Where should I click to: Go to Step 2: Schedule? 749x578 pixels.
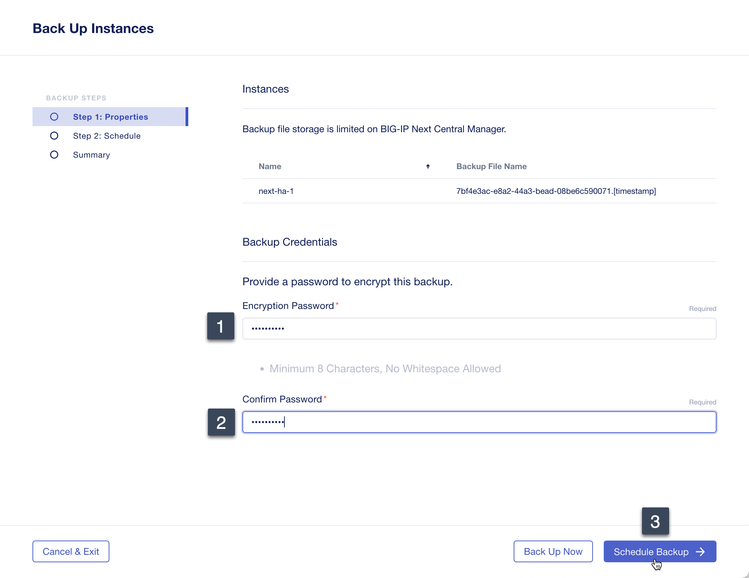pyautogui.click(x=107, y=136)
